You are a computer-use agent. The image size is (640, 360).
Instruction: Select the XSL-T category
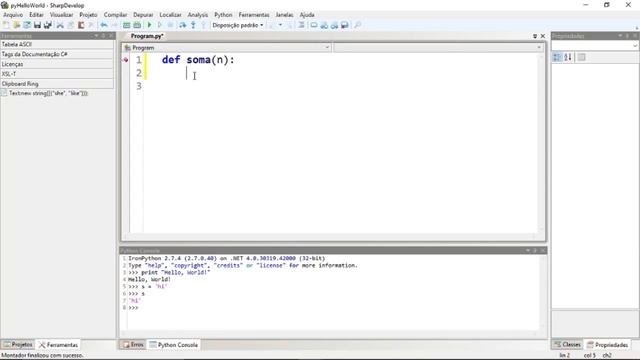[x=57, y=74]
